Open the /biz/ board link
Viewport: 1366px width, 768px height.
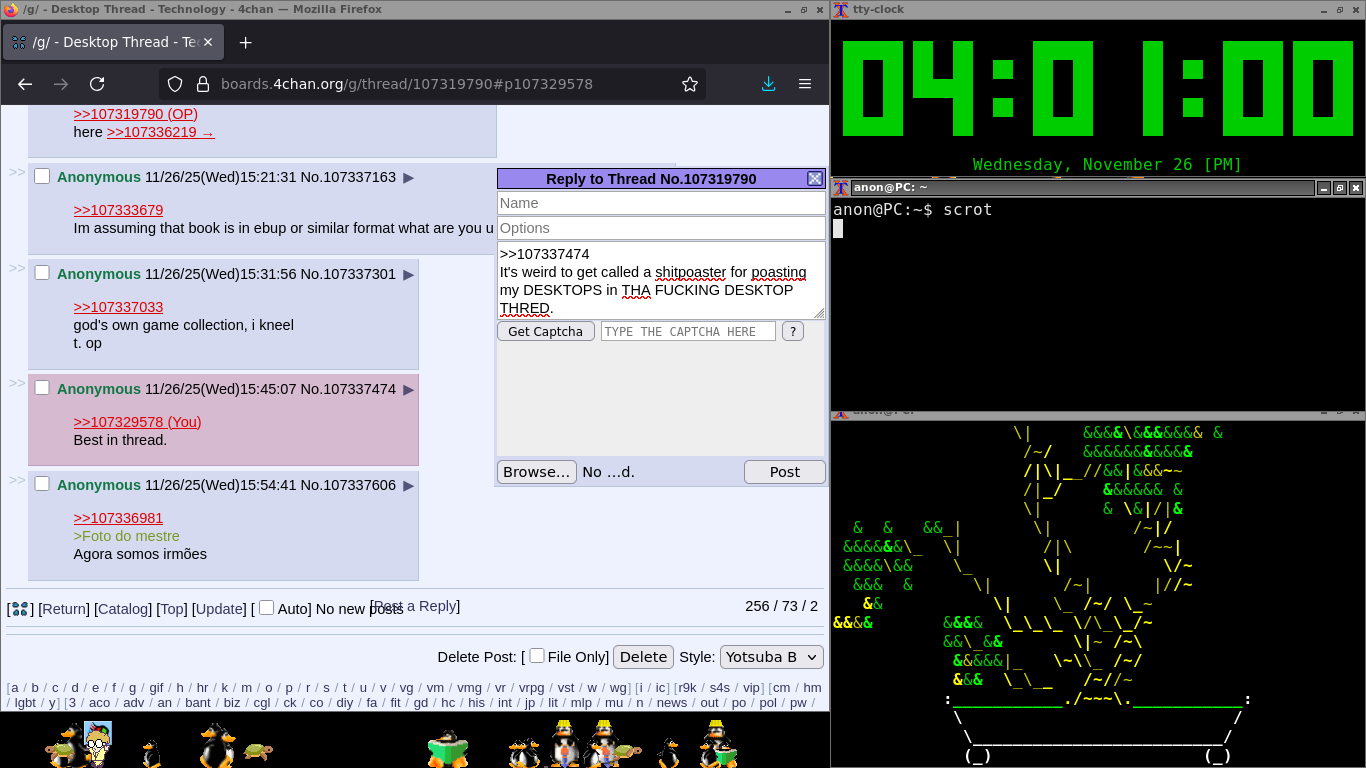[x=232, y=703]
